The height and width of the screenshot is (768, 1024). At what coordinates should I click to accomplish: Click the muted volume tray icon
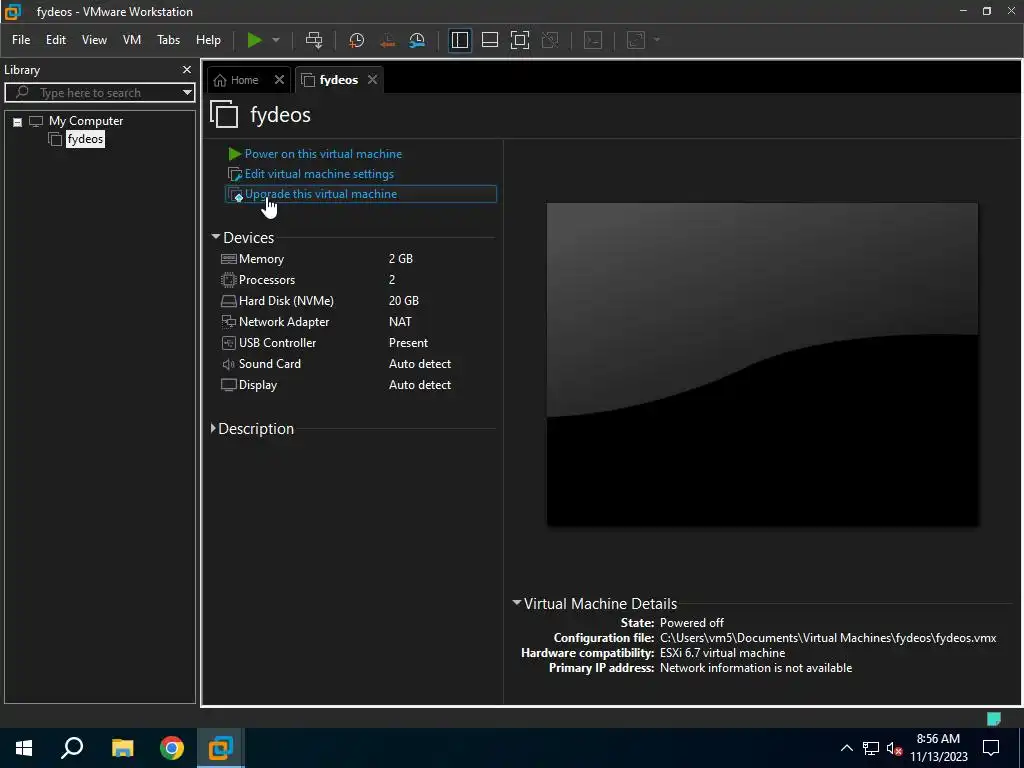tap(894, 748)
